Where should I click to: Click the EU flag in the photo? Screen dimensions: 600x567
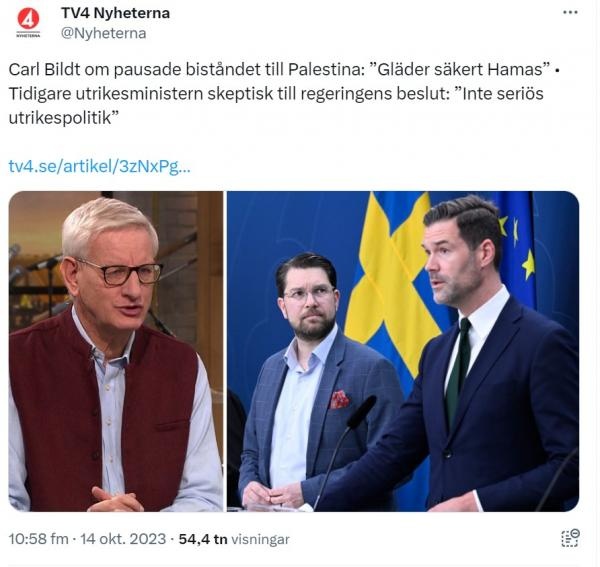(x=518, y=249)
